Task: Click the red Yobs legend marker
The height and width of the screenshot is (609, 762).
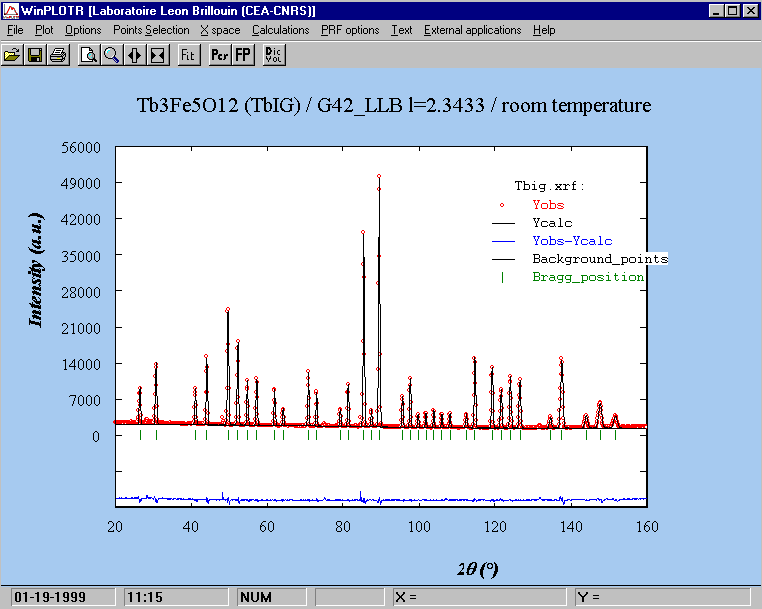Action: click(x=502, y=205)
